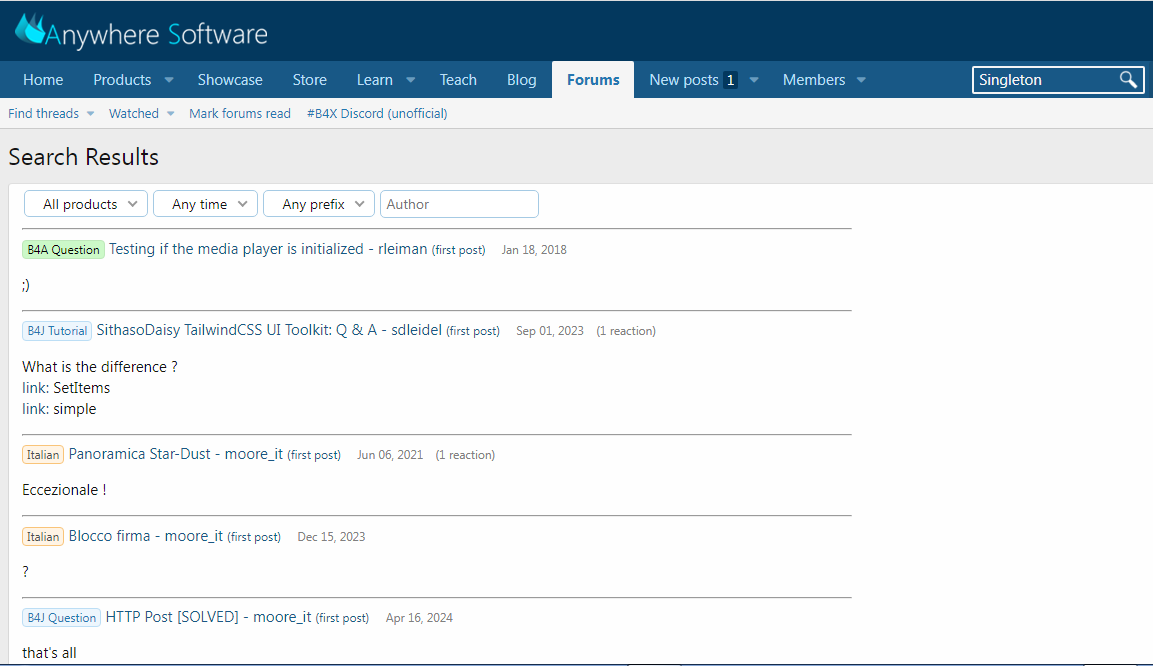Expand the Watched dropdown arrow

[x=171, y=113]
